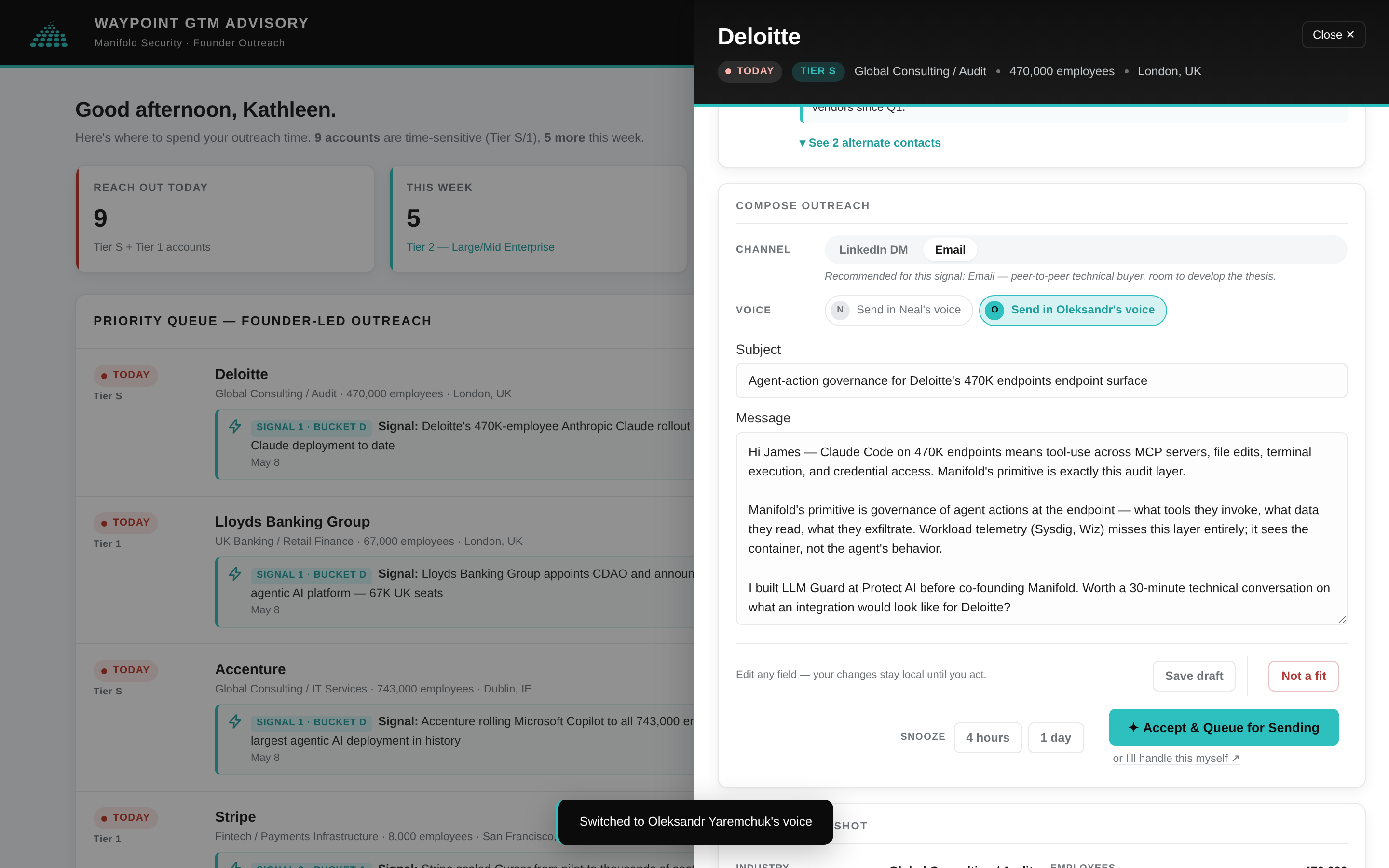The image size is (1389, 868).
Task: Open the Accenture account in queue
Action: (x=250, y=669)
